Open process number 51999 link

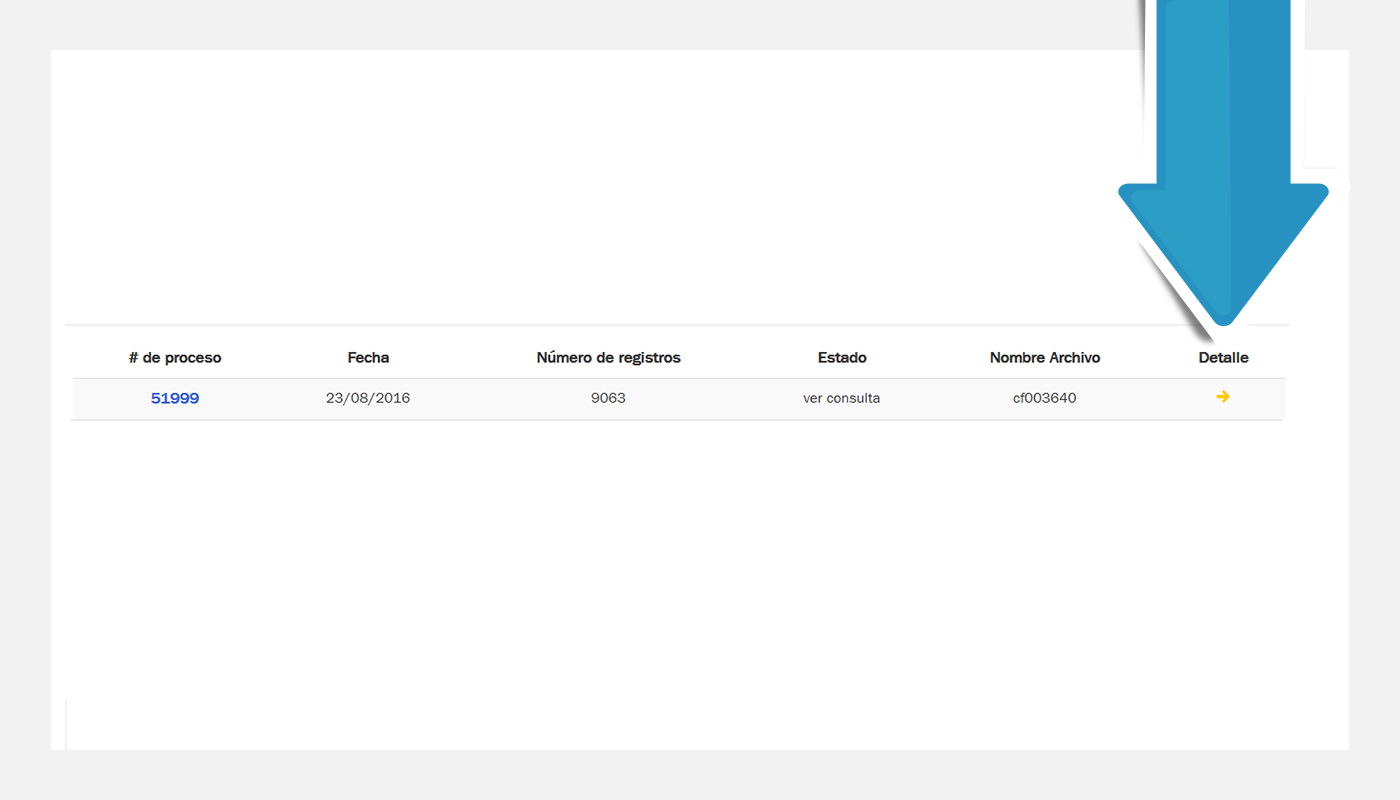tap(175, 398)
